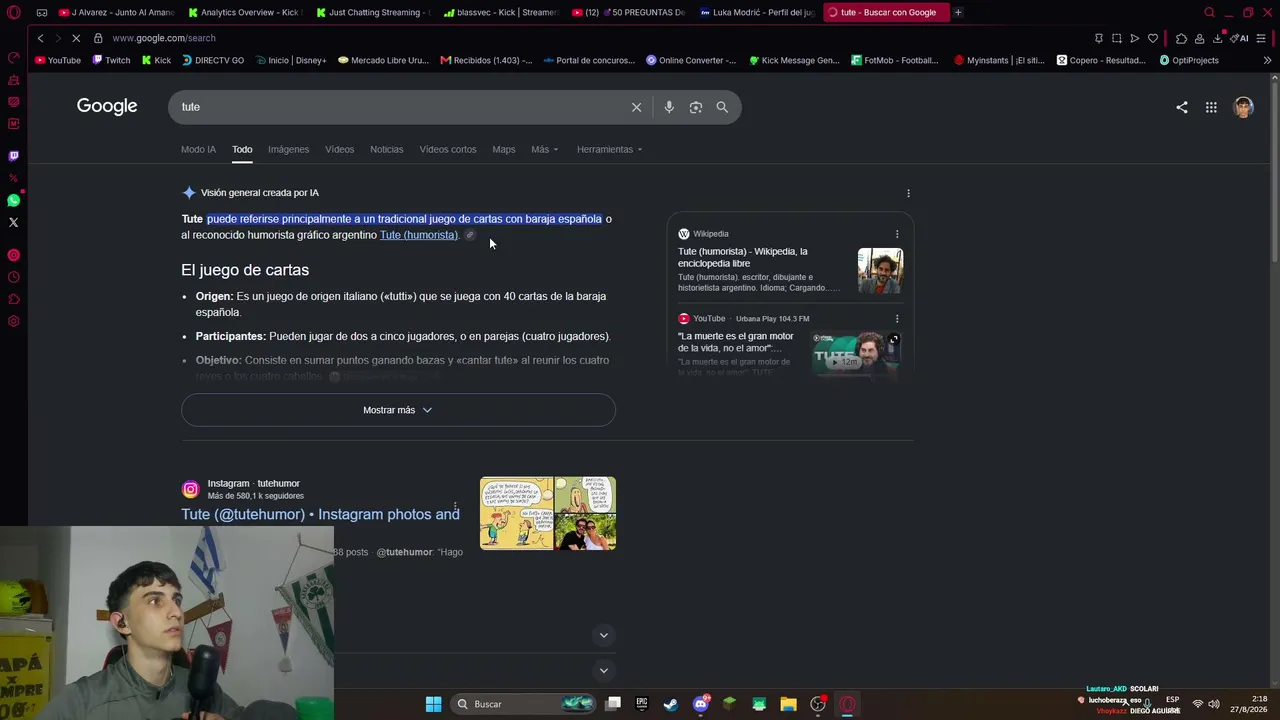Open the Wikipedia card portrait thumbnail
The width and height of the screenshot is (1280, 720).
[880, 271]
